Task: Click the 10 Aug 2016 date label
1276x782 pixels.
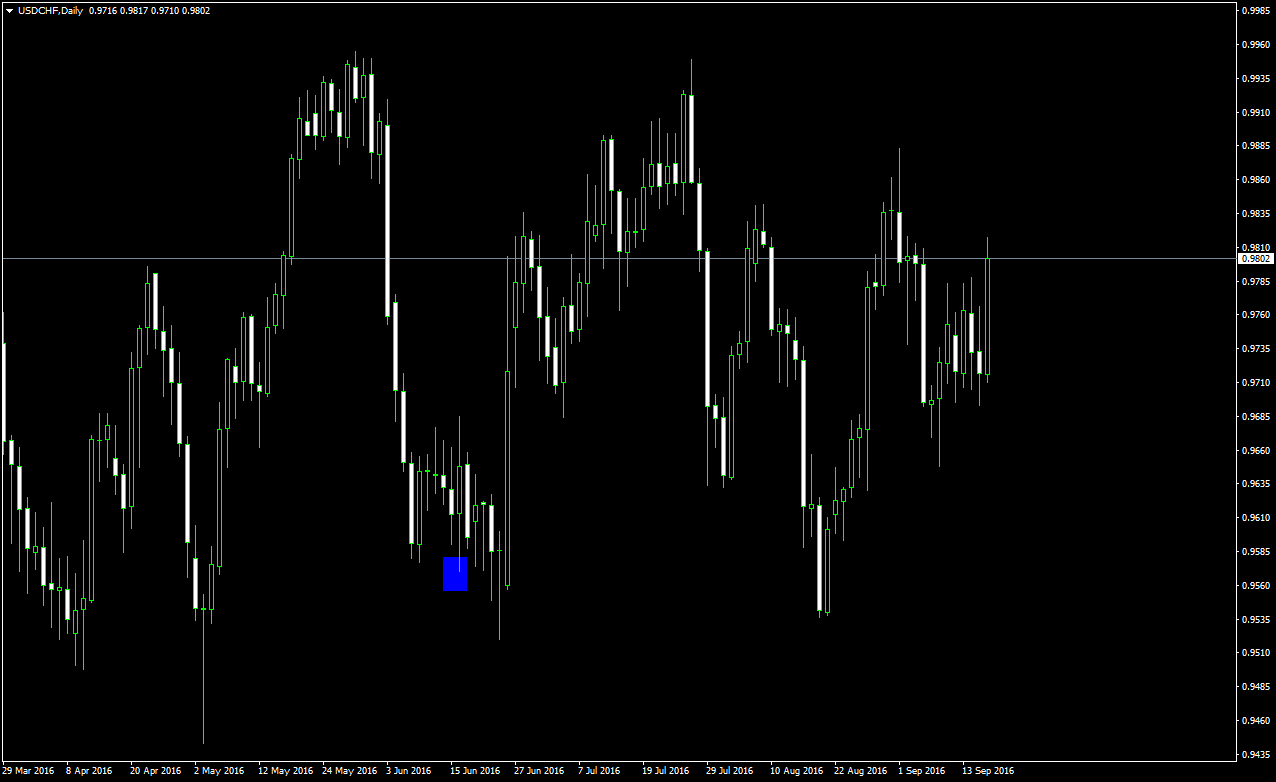Action: 797,771
